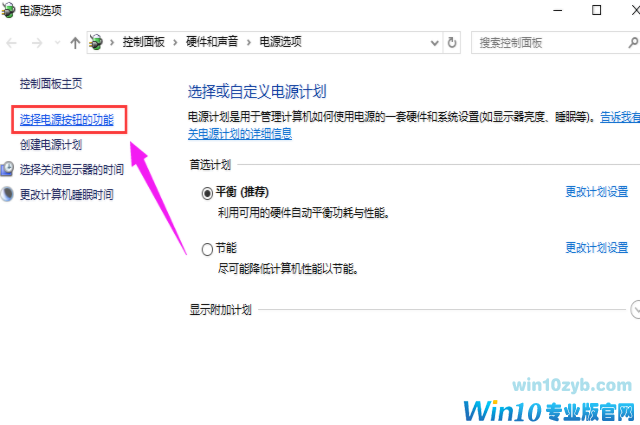Click the power options icon in the address bar
The image size is (640, 425).
point(96,42)
